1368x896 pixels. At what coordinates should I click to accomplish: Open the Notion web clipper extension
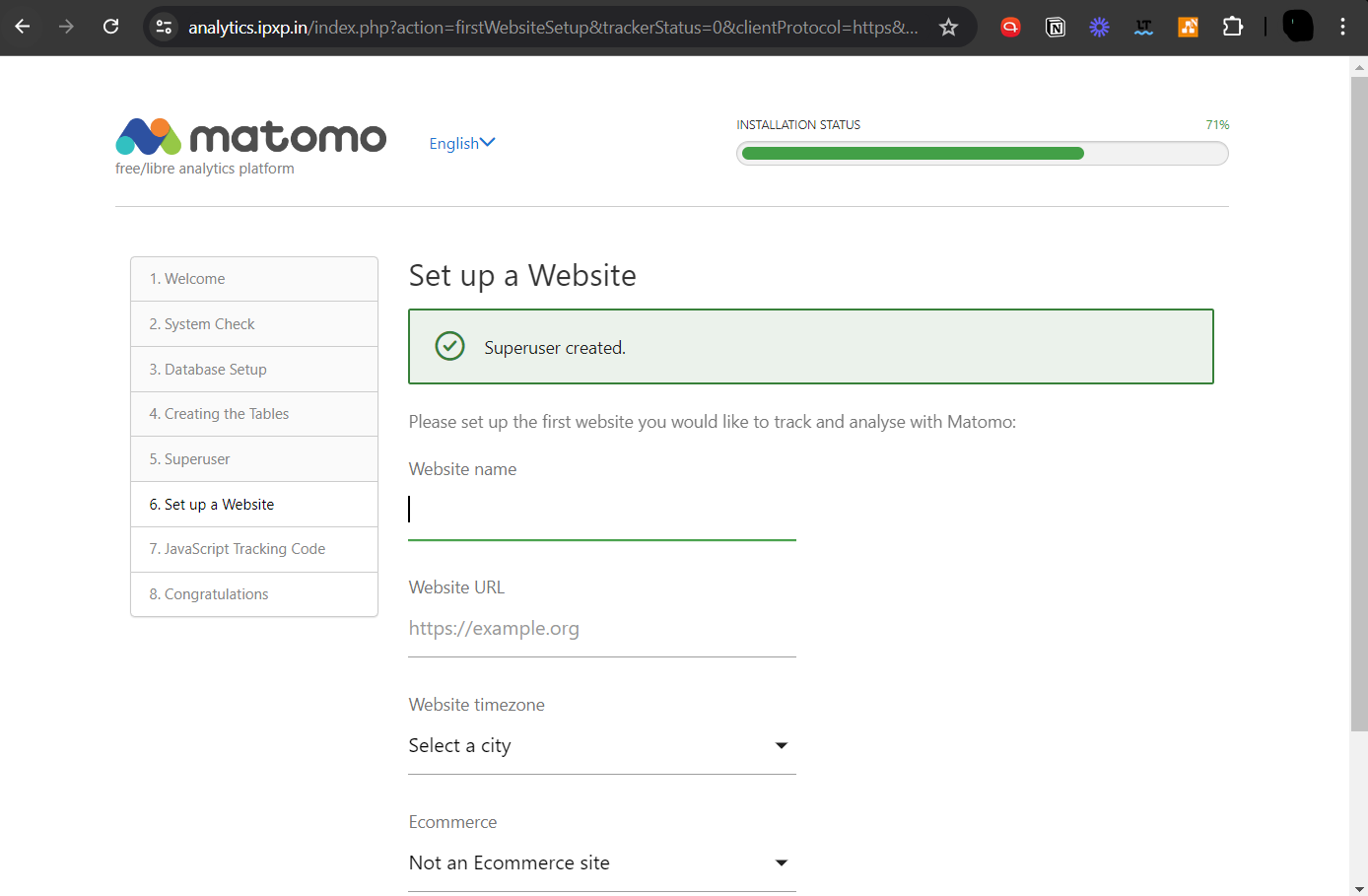tap(1056, 27)
